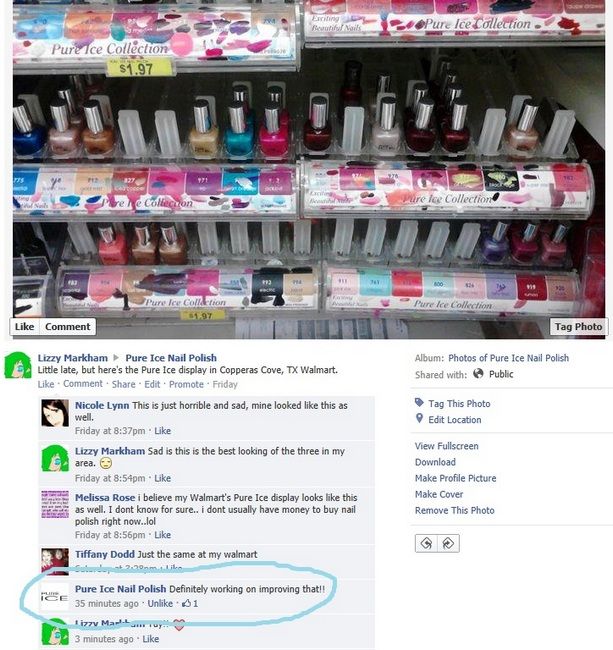Click the thumbs-up like count icon
This screenshot has height=650, width=613.
point(187,604)
